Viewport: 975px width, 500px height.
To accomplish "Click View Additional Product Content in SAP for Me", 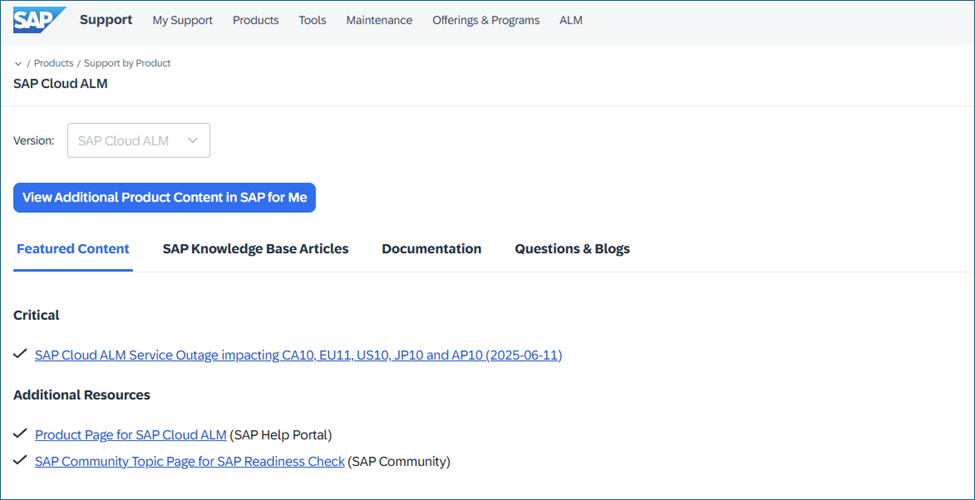I will click(164, 198).
